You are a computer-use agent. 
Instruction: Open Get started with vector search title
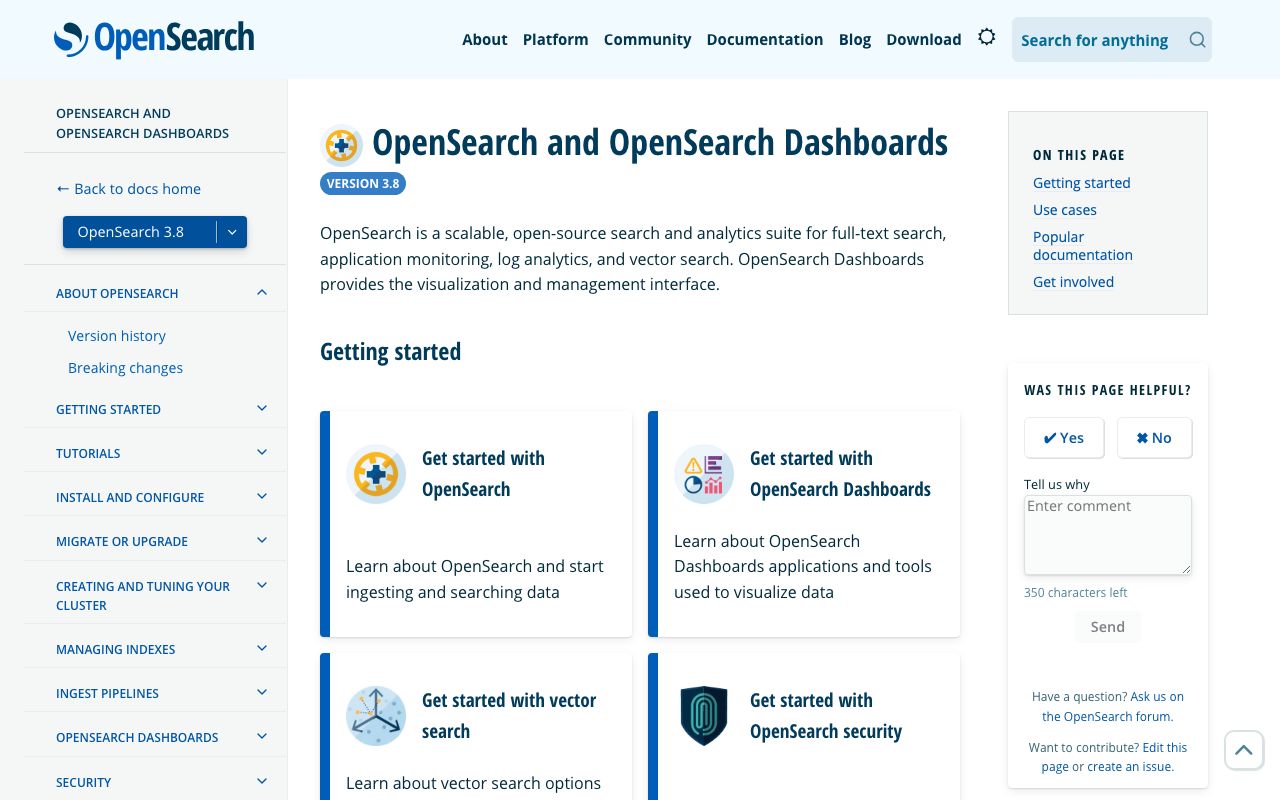click(509, 716)
